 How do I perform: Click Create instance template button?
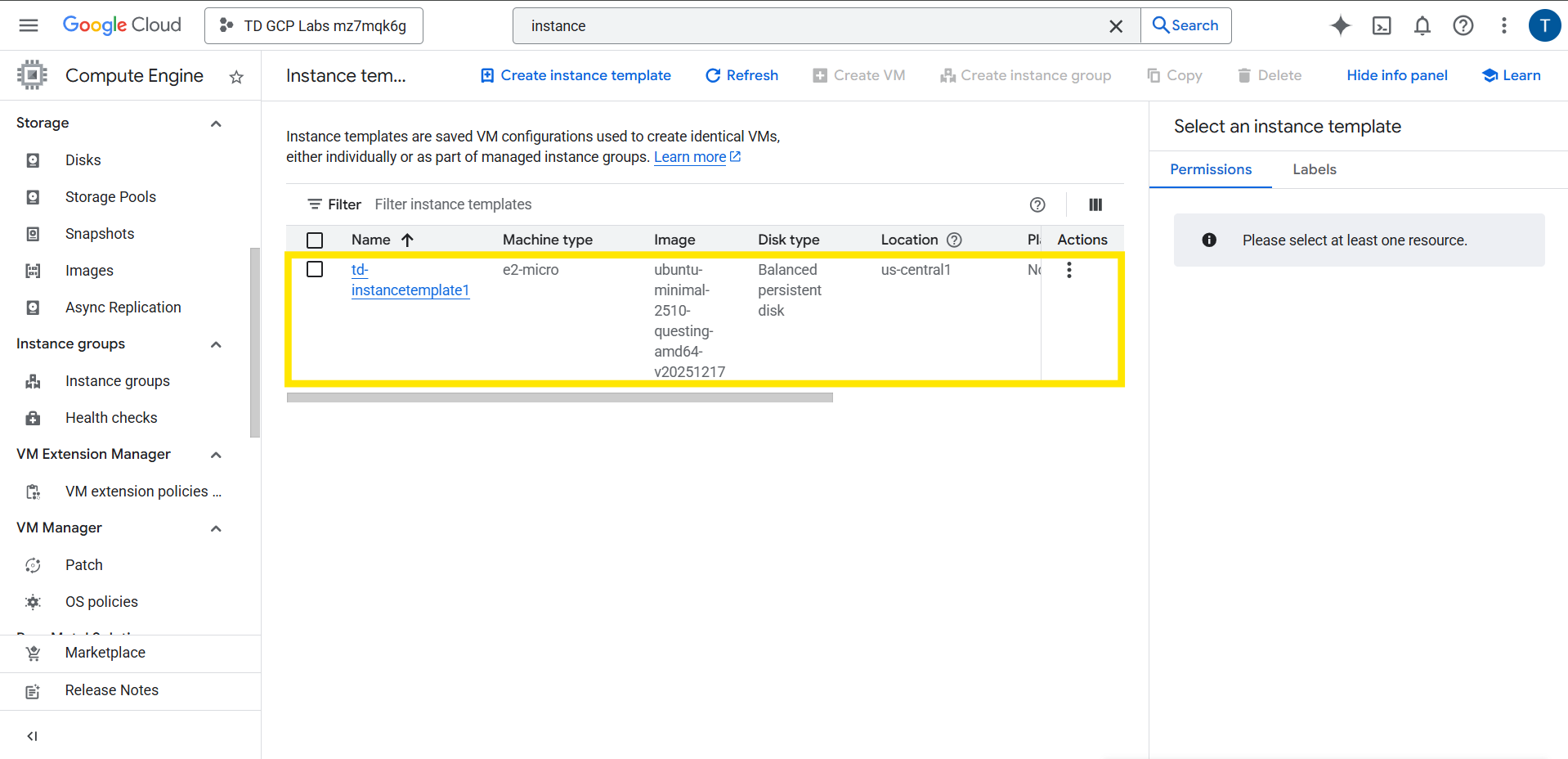pos(576,75)
